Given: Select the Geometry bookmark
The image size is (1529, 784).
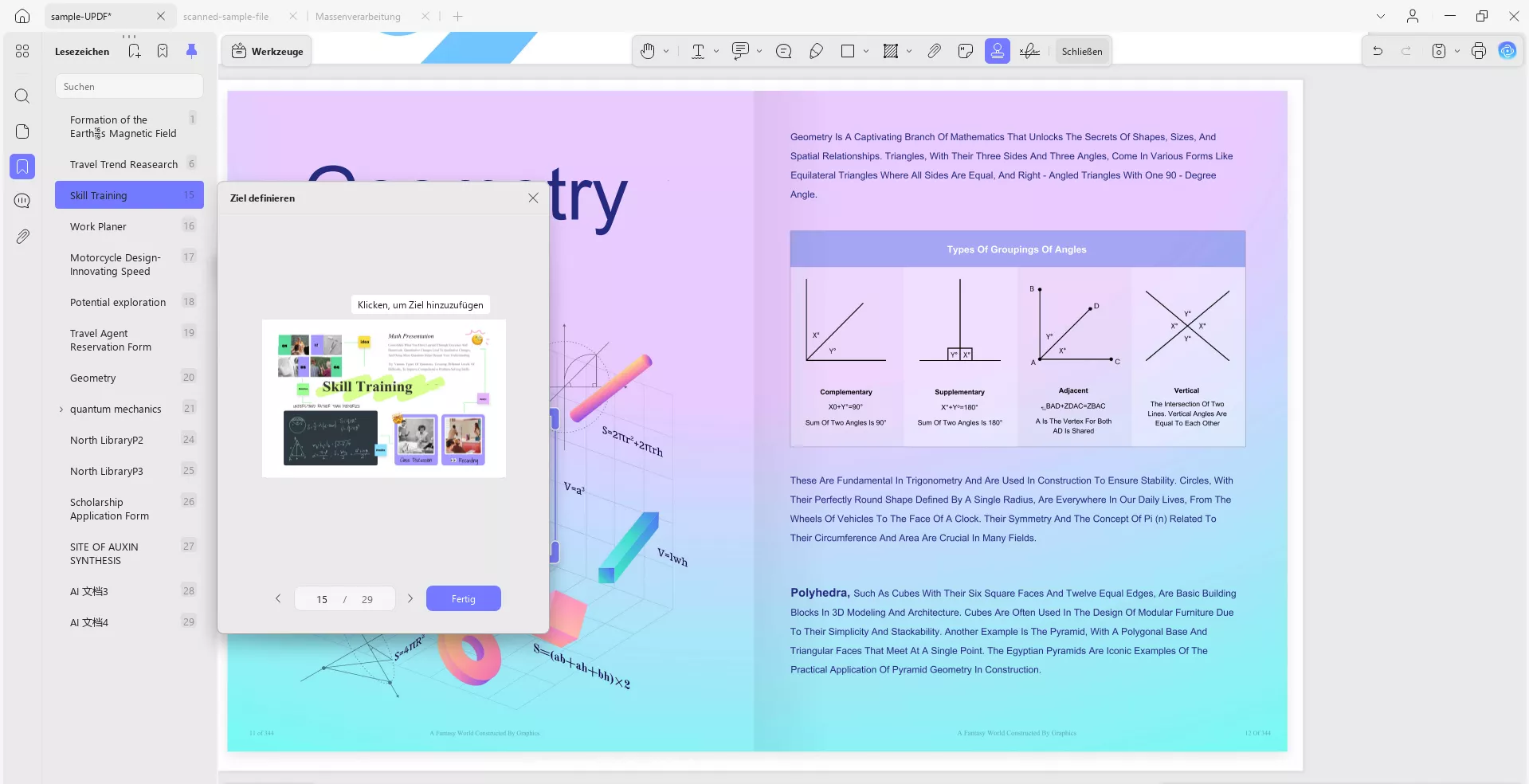Looking at the screenshot, I should [x=129, y=378].
